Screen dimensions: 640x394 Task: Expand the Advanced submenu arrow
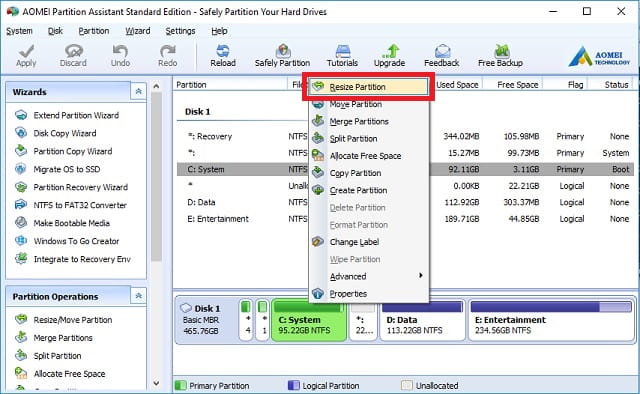tap(420, 276)
